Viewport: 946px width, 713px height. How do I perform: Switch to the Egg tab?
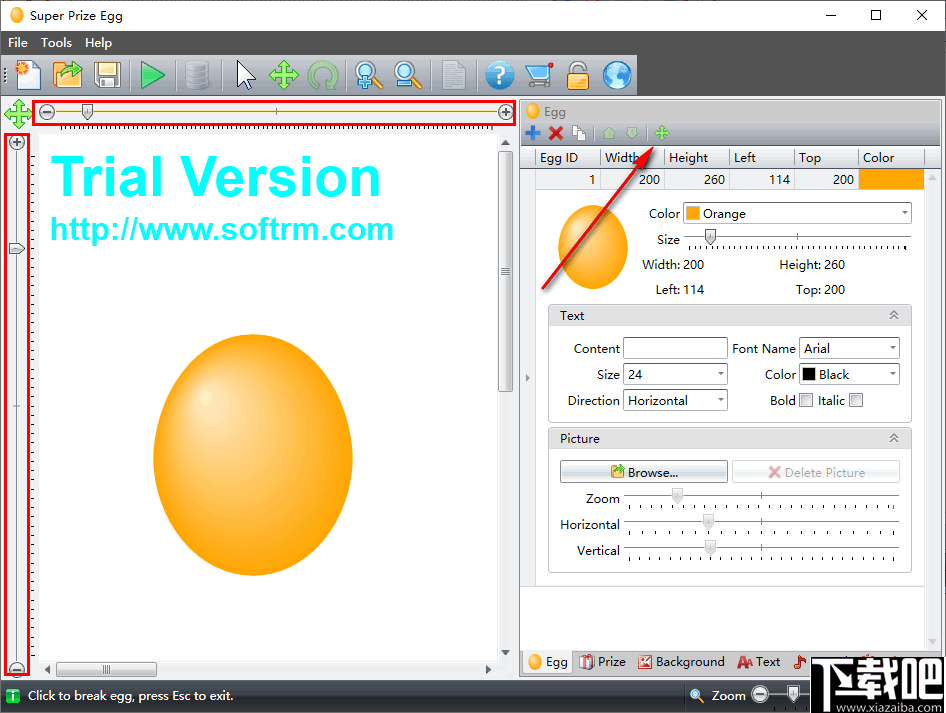coord(548,662)
